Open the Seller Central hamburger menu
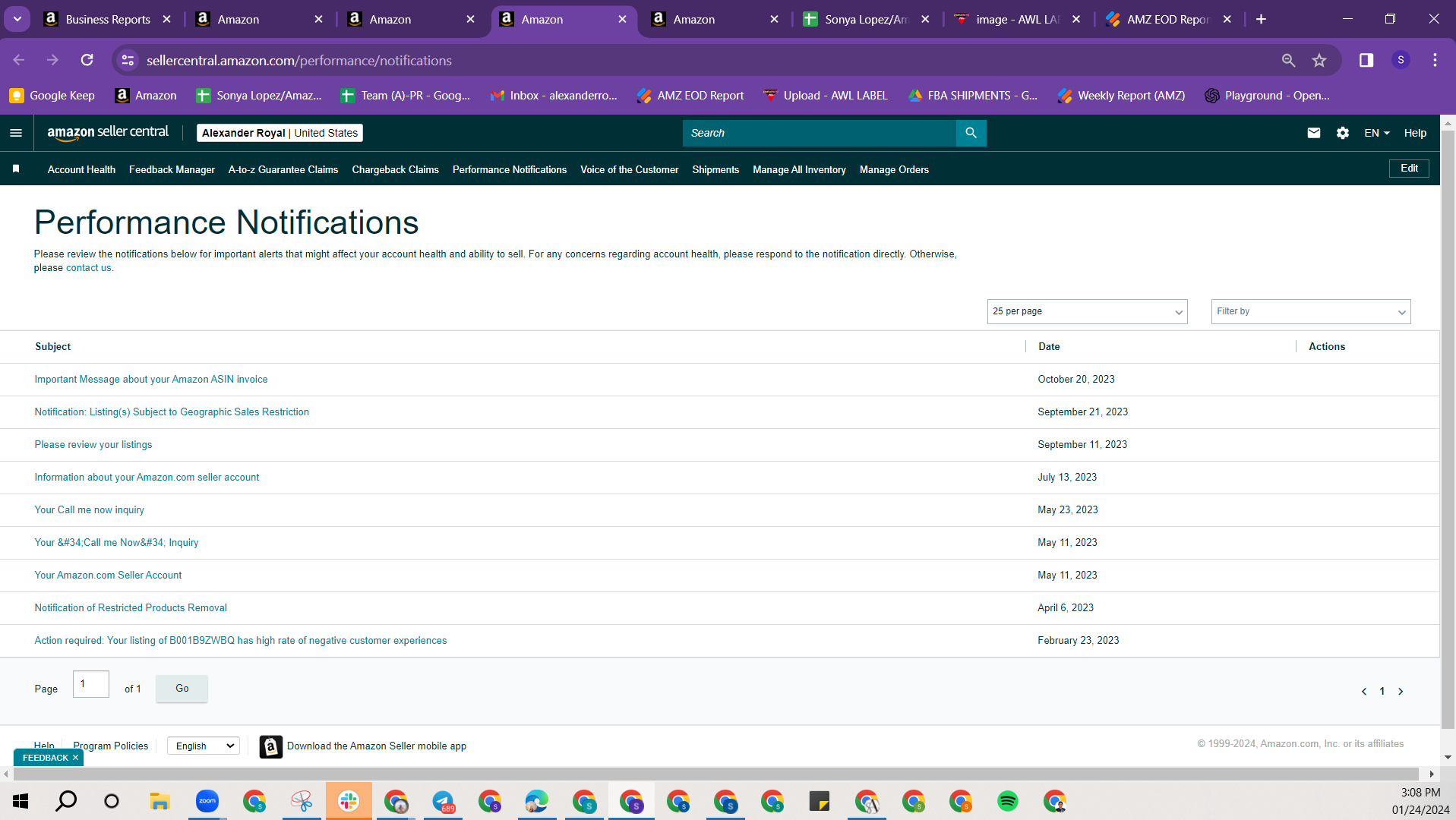 pyautogui.click(x=16, y=133)
